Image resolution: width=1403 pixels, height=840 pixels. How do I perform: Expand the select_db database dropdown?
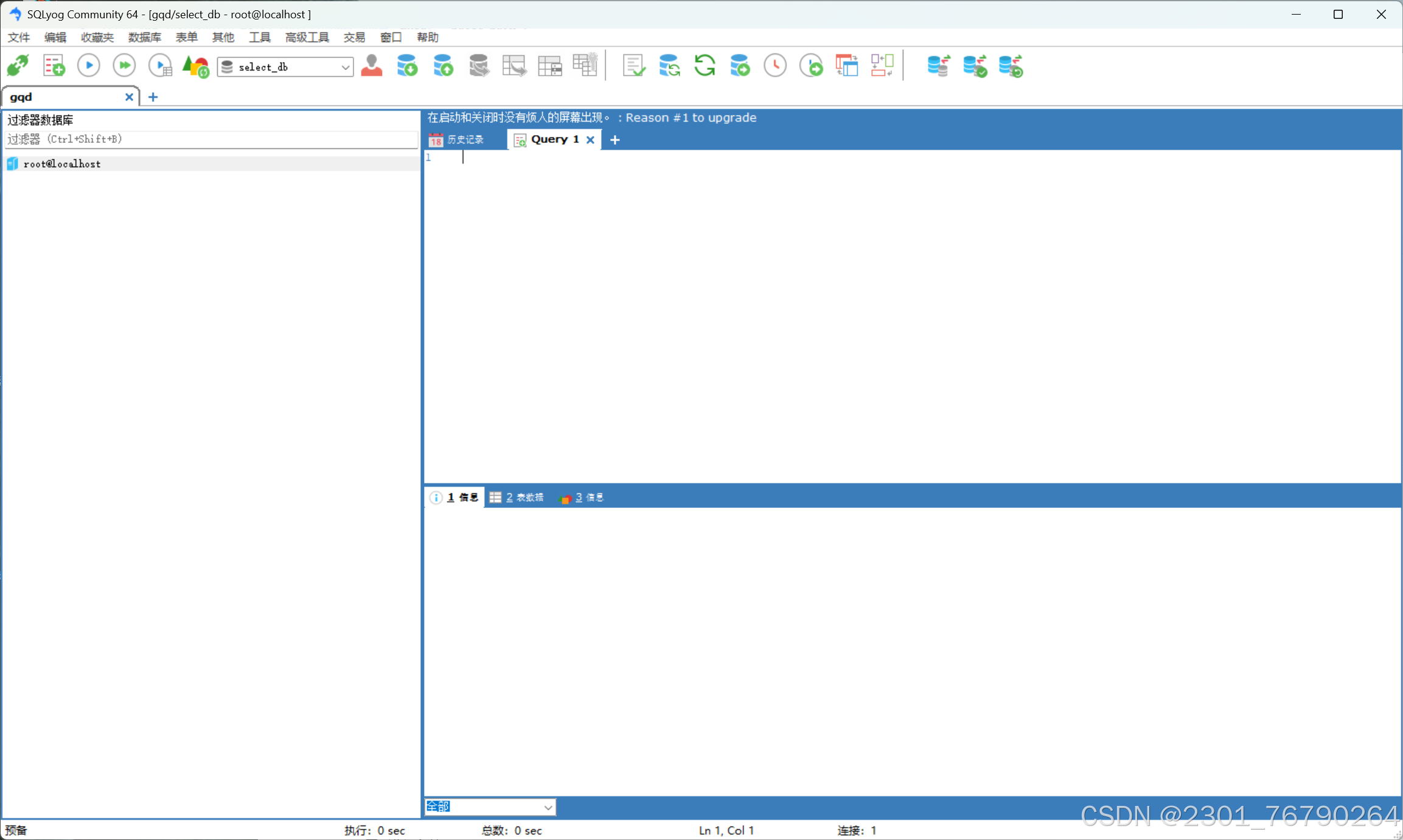[345, 67]
